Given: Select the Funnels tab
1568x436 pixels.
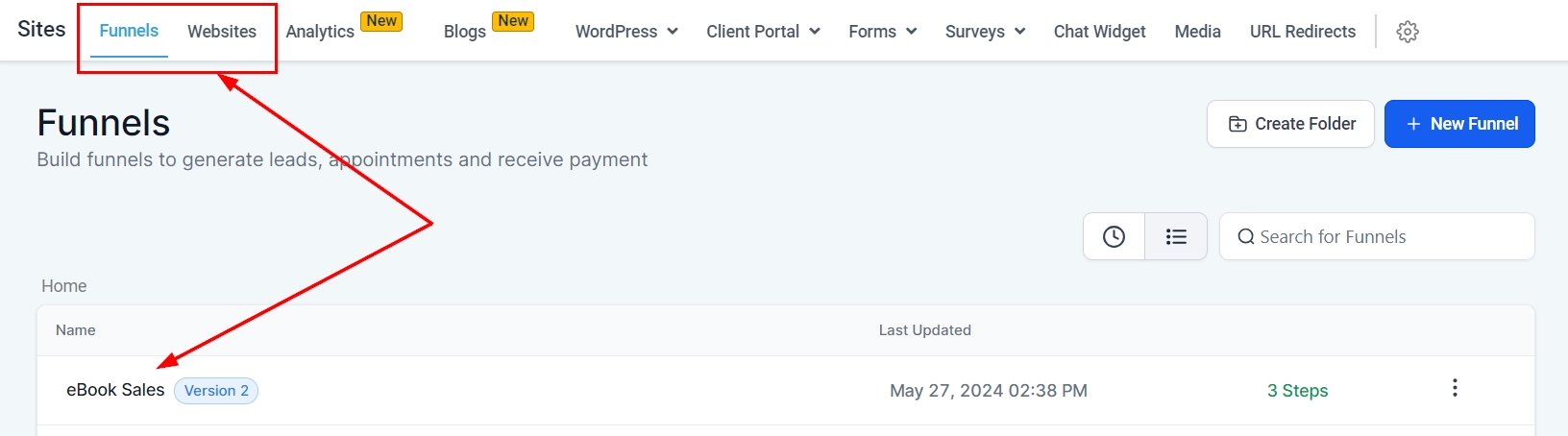Looking at the screenshot, I should [x=129, y=31].
